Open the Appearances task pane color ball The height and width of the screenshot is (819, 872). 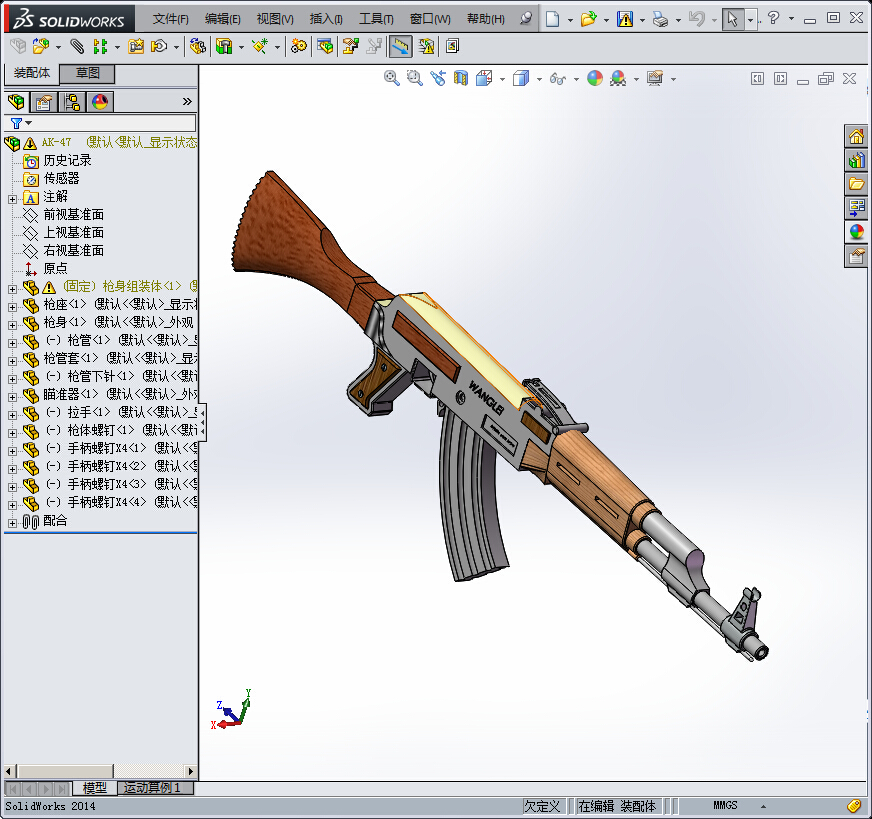click(x=856, y=231)
